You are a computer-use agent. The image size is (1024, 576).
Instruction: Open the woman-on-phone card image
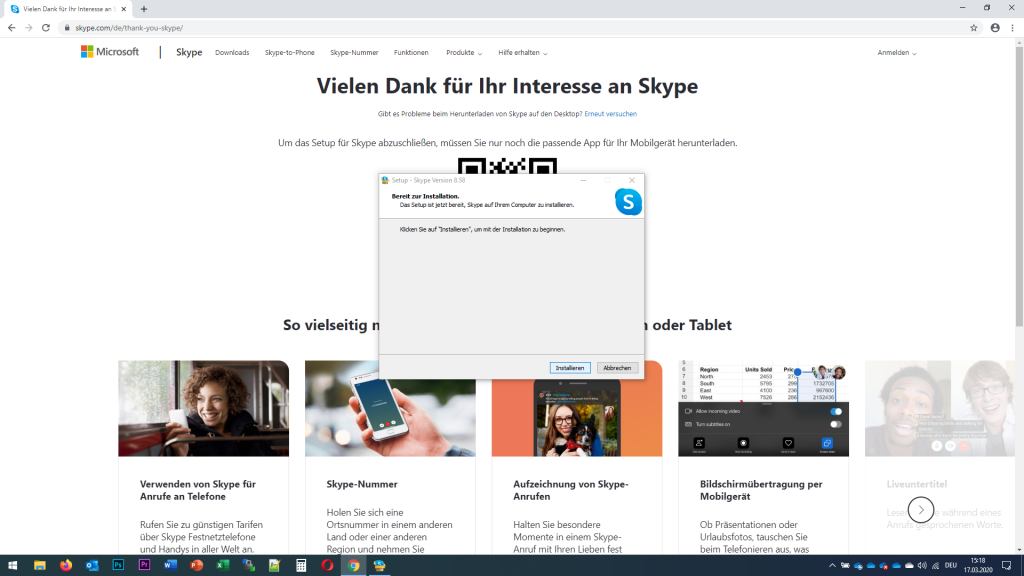pos(204,408)
